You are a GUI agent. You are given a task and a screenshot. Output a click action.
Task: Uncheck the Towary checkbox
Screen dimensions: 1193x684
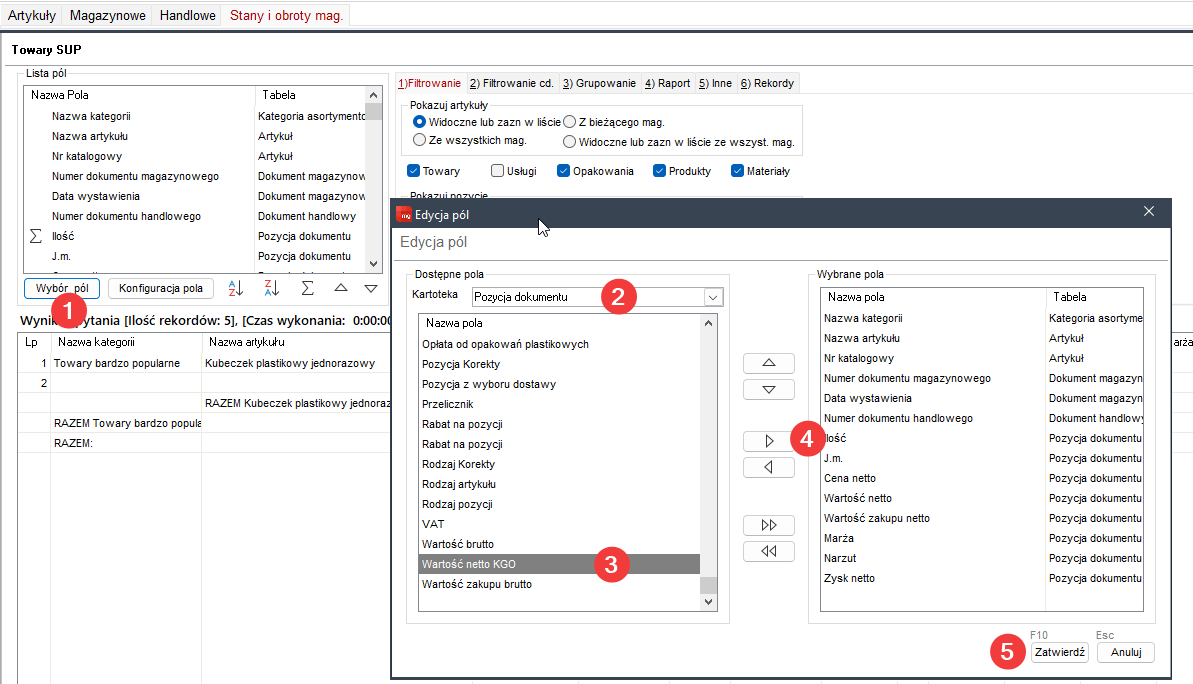pos(414,171)
